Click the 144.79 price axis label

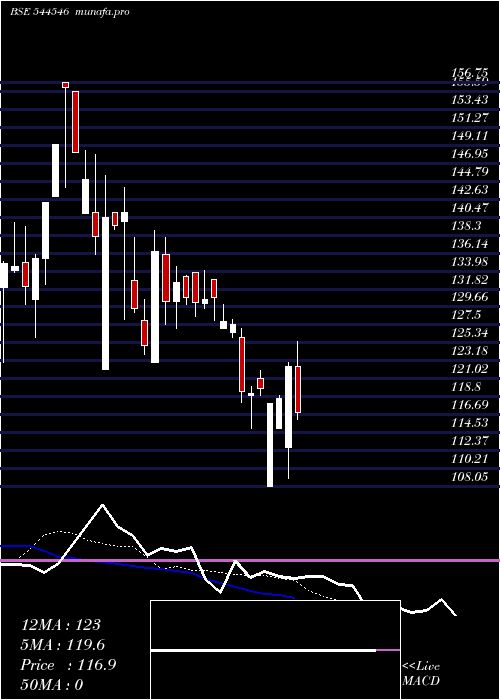tap(470, 172)
